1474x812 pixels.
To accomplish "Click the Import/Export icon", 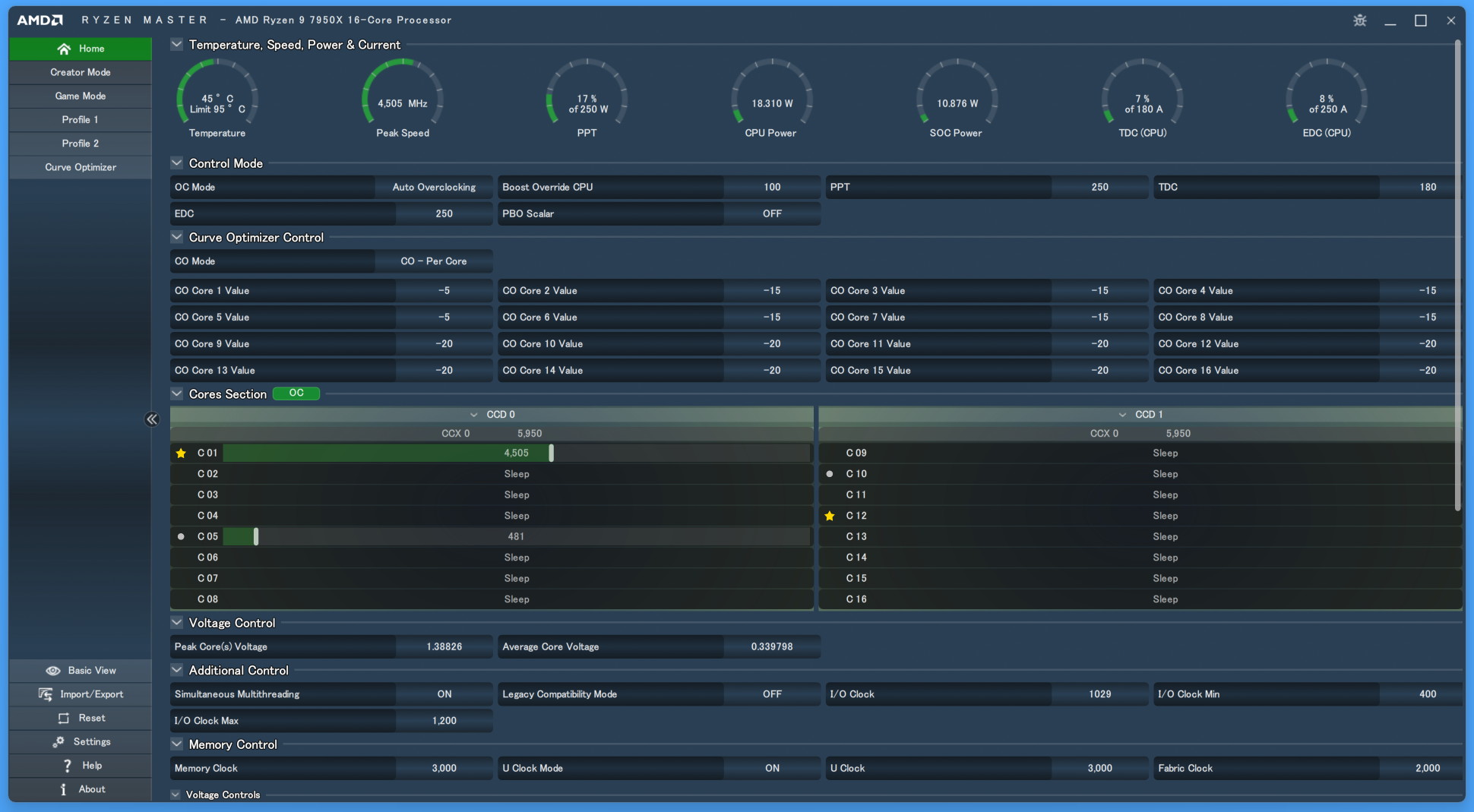I will (46, 694).
